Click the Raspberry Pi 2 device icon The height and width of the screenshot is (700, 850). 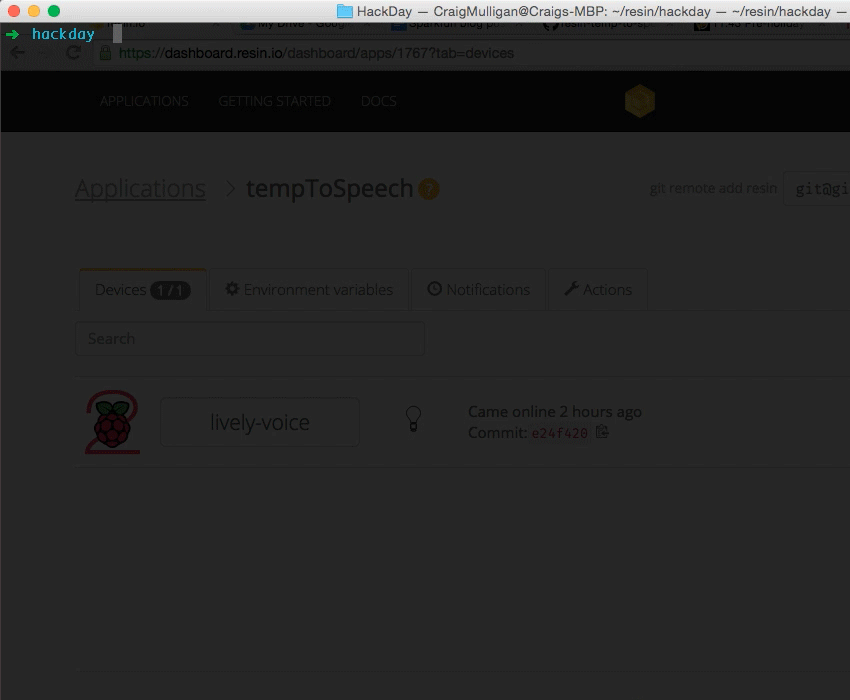(x=113, y=422)
